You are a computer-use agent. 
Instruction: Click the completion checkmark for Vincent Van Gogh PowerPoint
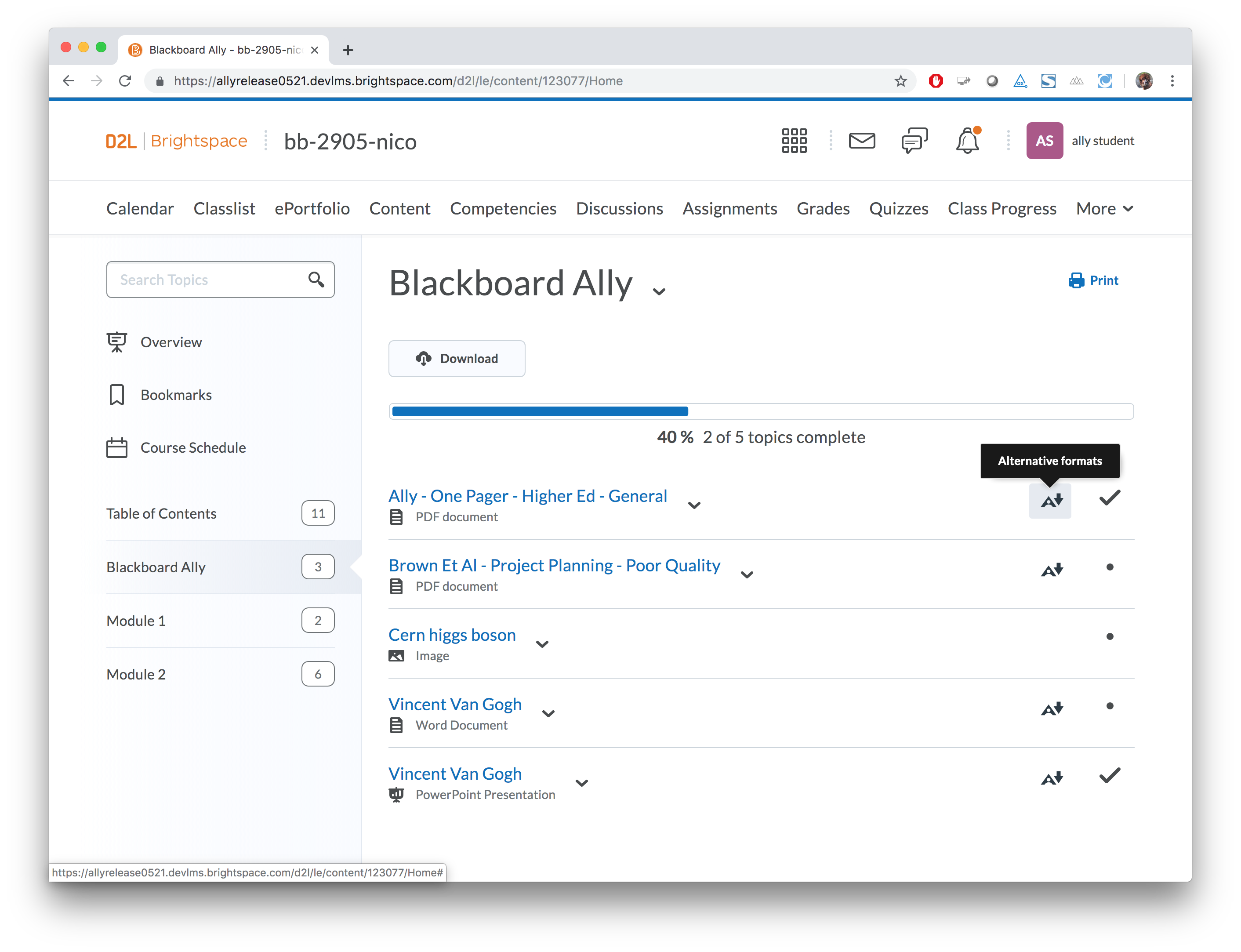point(1109,774)
